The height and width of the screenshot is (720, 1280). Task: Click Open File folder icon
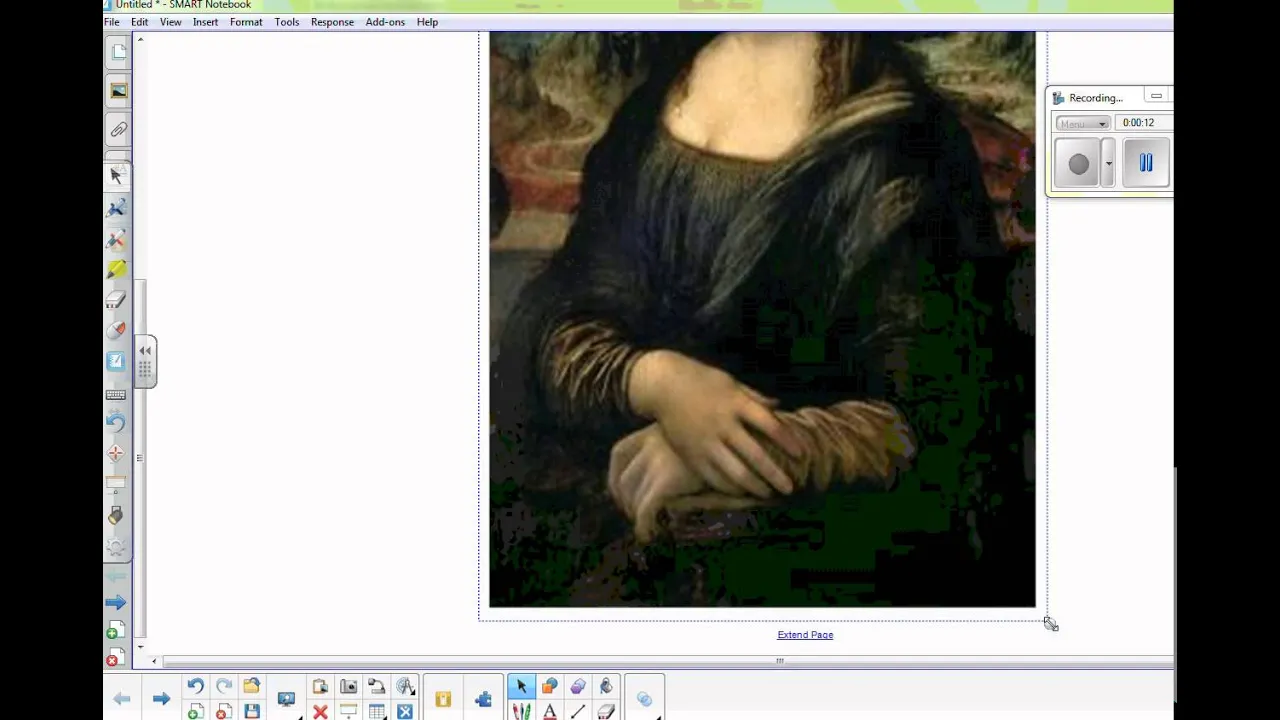(x=252, y=686)
